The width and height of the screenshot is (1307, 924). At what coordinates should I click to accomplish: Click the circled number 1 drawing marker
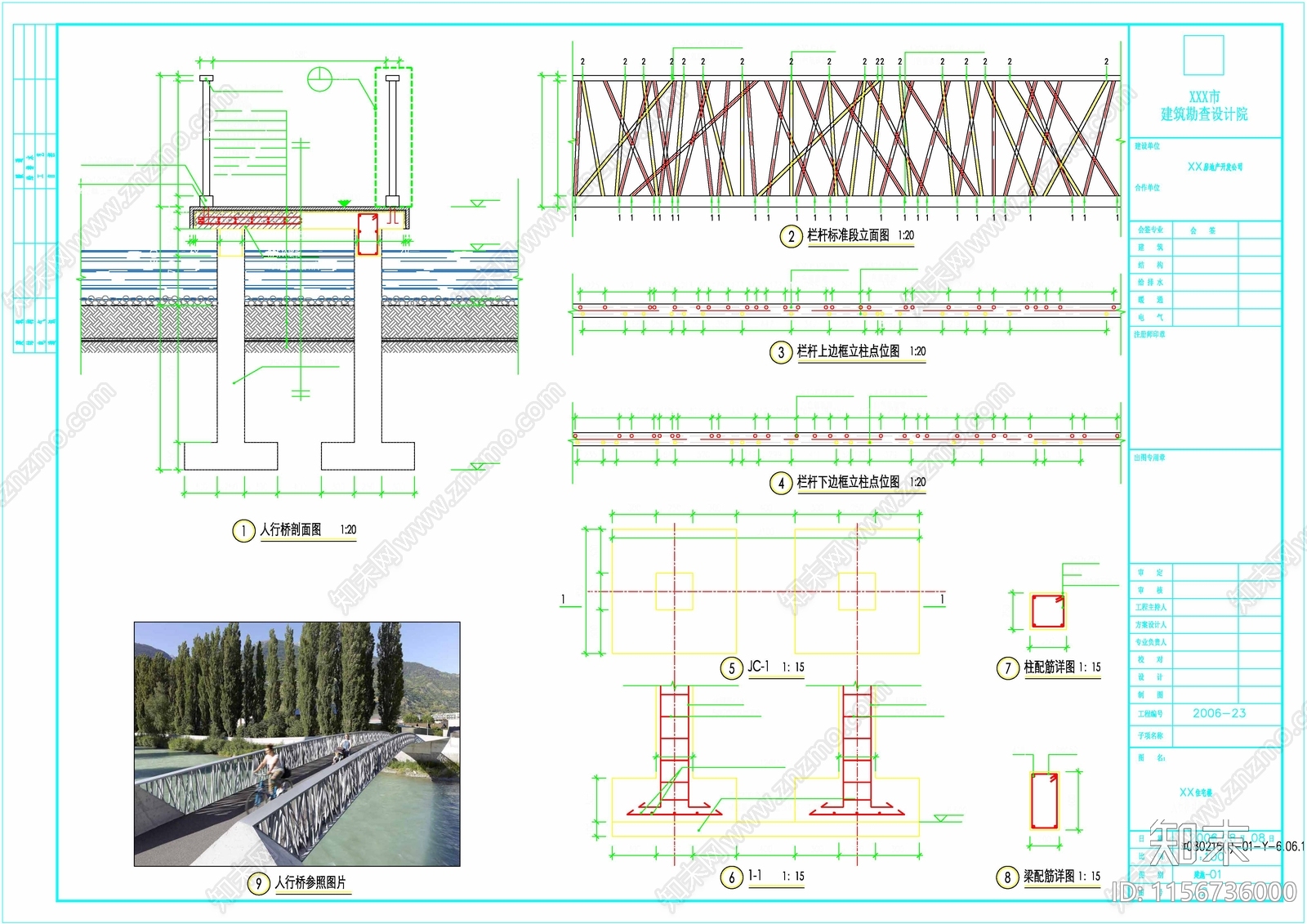(x=243, y=531)
